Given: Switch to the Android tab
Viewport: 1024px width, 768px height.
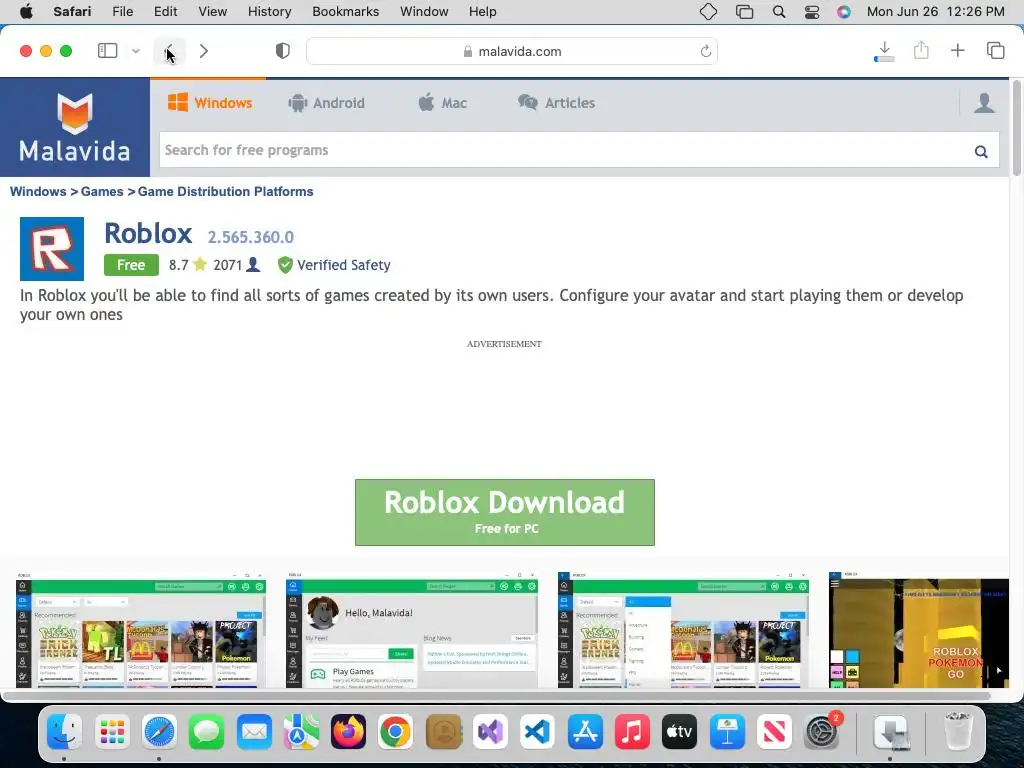Looking at the screenshot, I should click(x=327, y=103).
